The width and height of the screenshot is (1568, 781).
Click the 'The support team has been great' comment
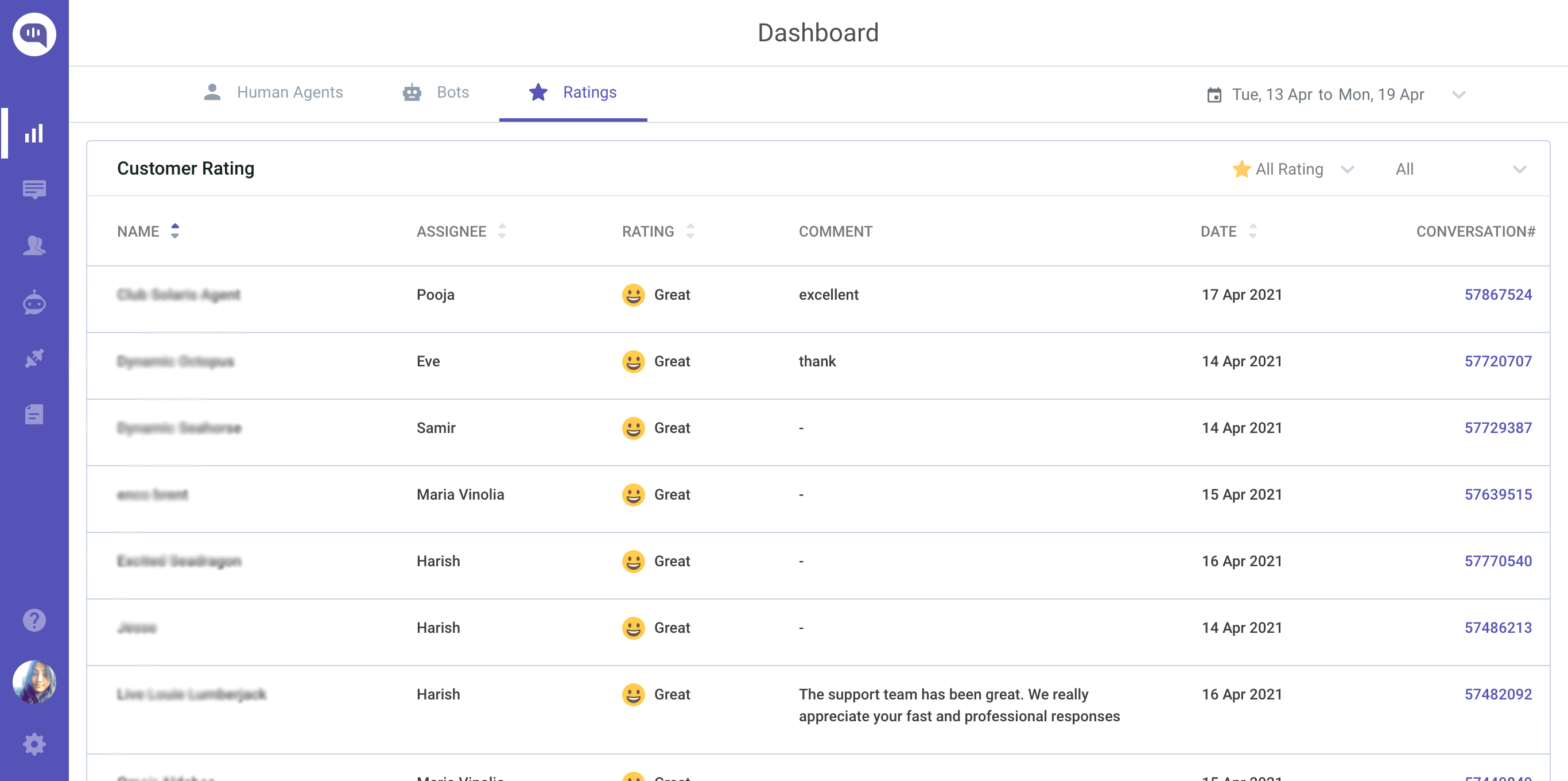(958, 705)
